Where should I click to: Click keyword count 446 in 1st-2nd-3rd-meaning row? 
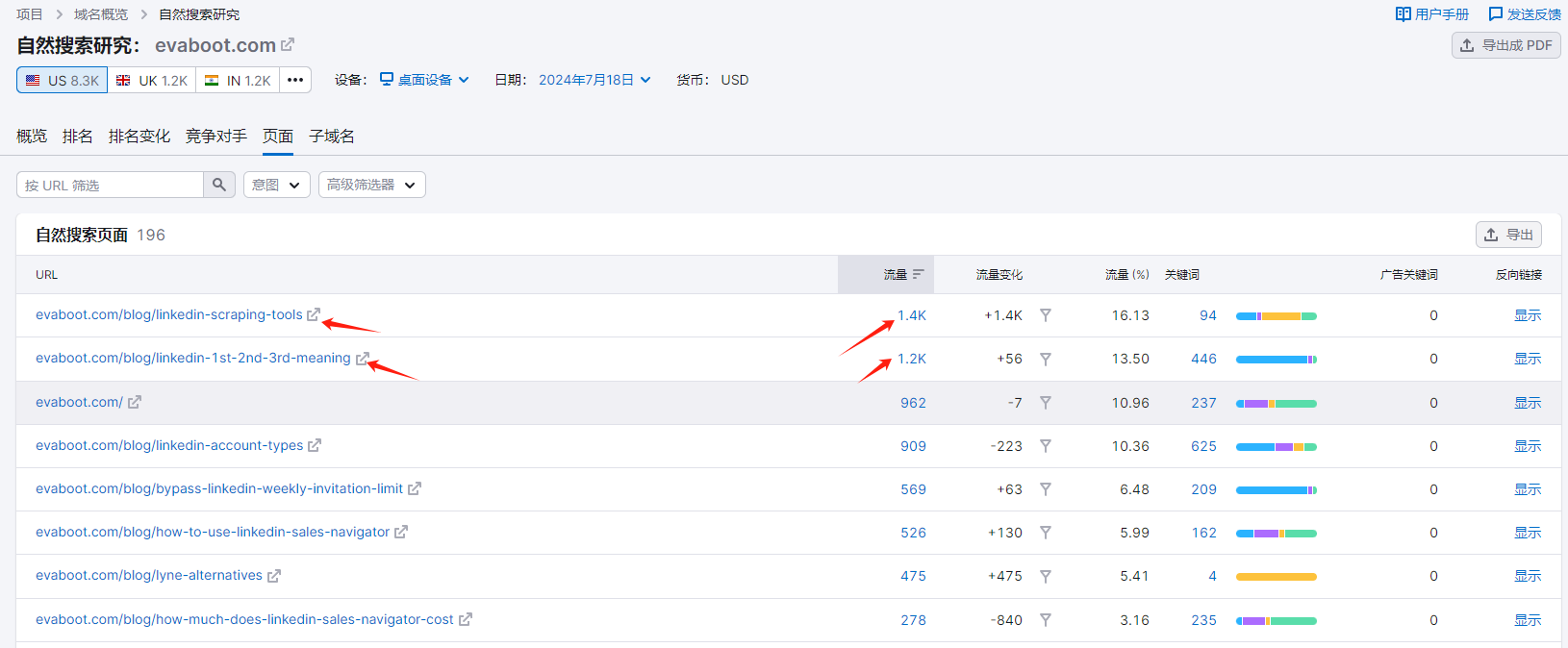tap(1203, 359)
